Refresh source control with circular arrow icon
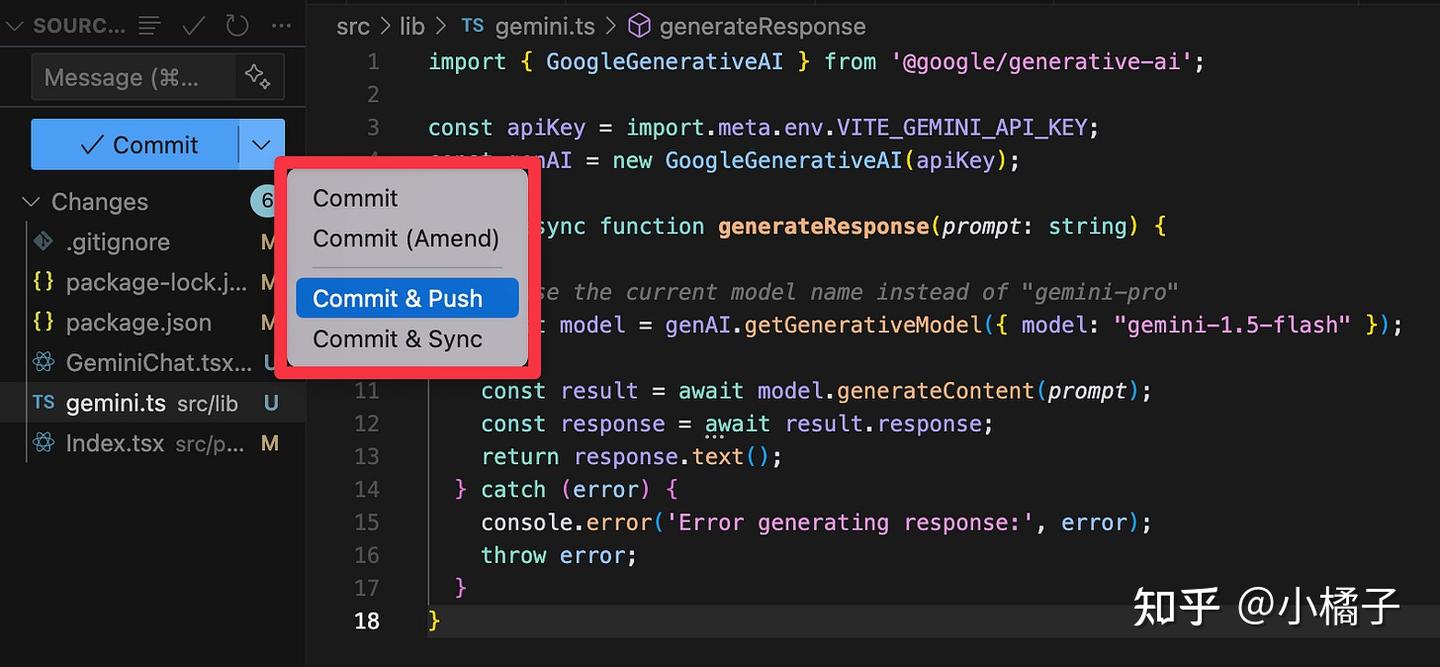This screenshot has height=667, width=1440. pos(237,26)
